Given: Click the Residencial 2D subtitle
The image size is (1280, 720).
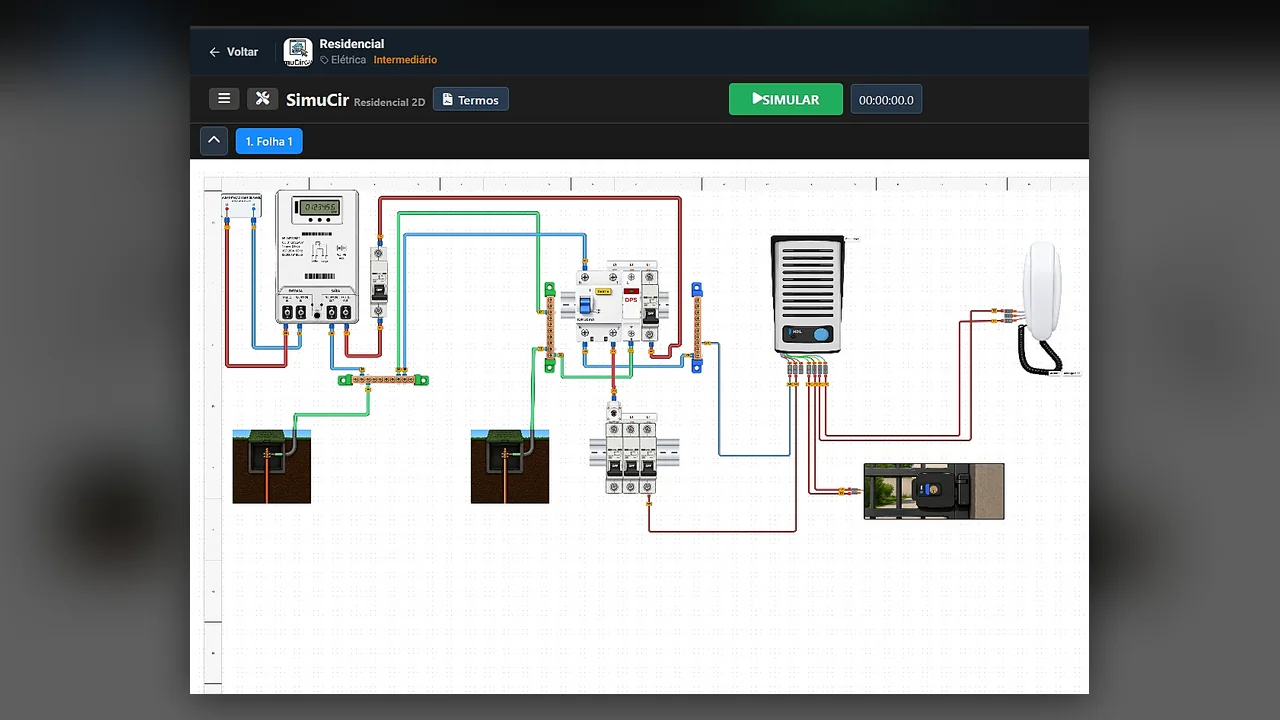Looking at the screenshot, I should (x=389, y=102).
